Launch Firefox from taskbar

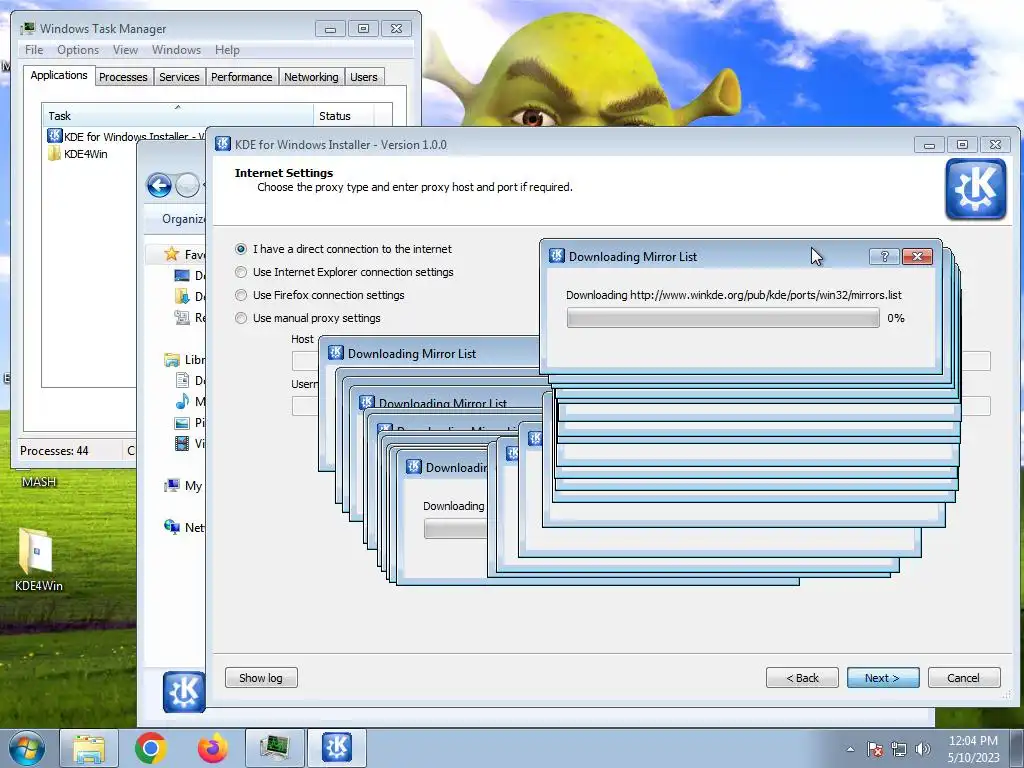[213, 748]
